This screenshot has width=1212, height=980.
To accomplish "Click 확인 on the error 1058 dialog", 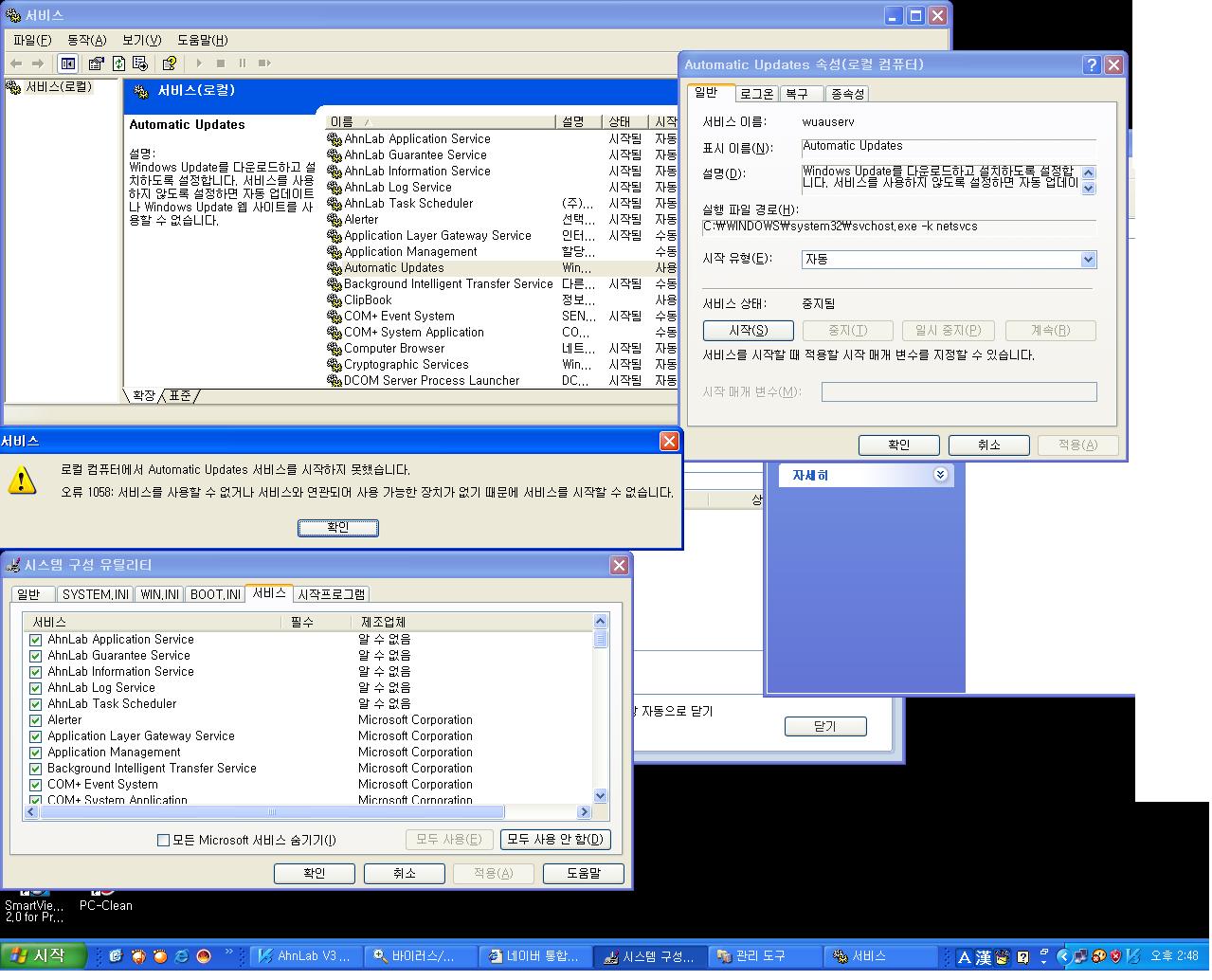I will 338,527.
